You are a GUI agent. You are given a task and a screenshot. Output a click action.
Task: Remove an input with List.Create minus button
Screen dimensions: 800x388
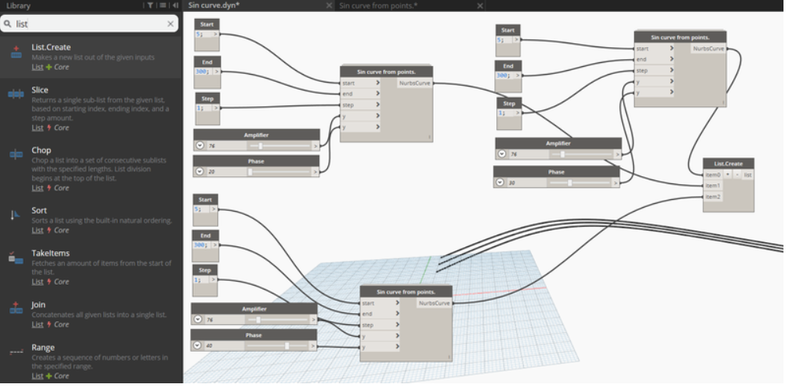coord(737,175)
